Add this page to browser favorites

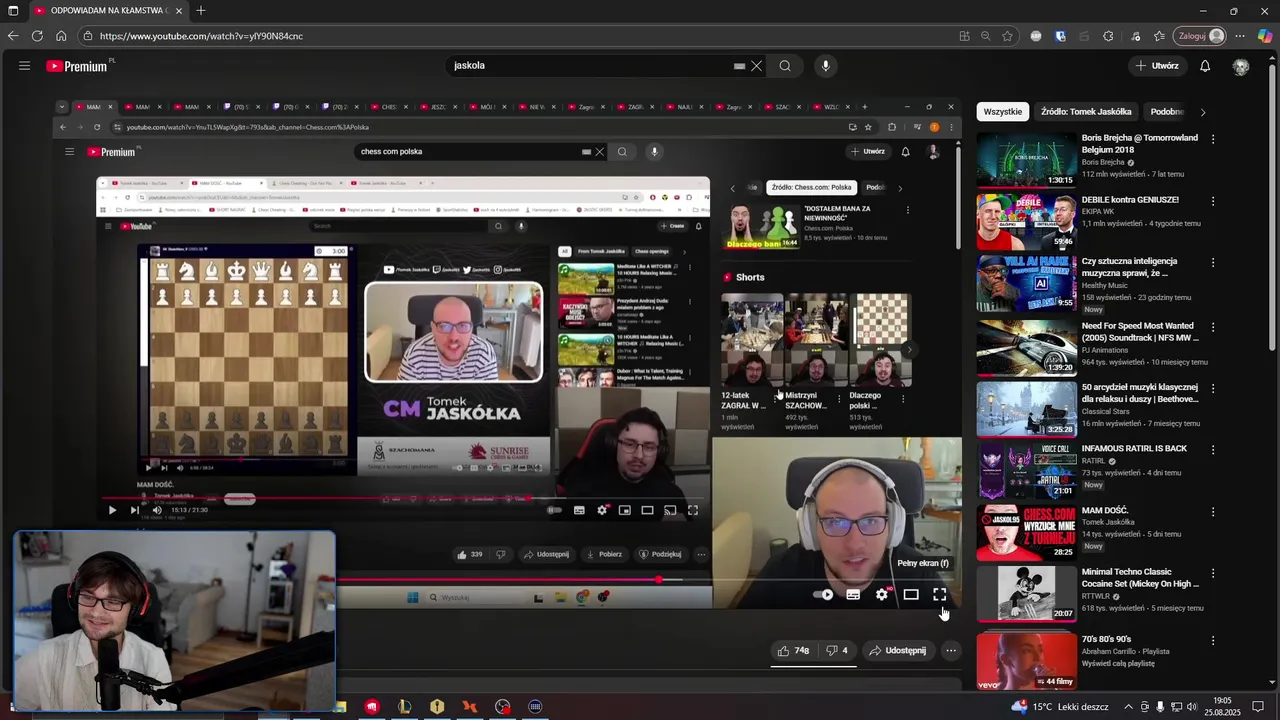click(x=1007, y=36)
